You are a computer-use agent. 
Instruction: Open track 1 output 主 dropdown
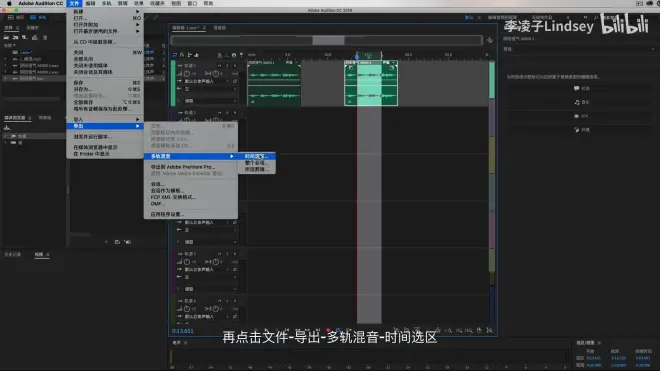tap(210, 89)
